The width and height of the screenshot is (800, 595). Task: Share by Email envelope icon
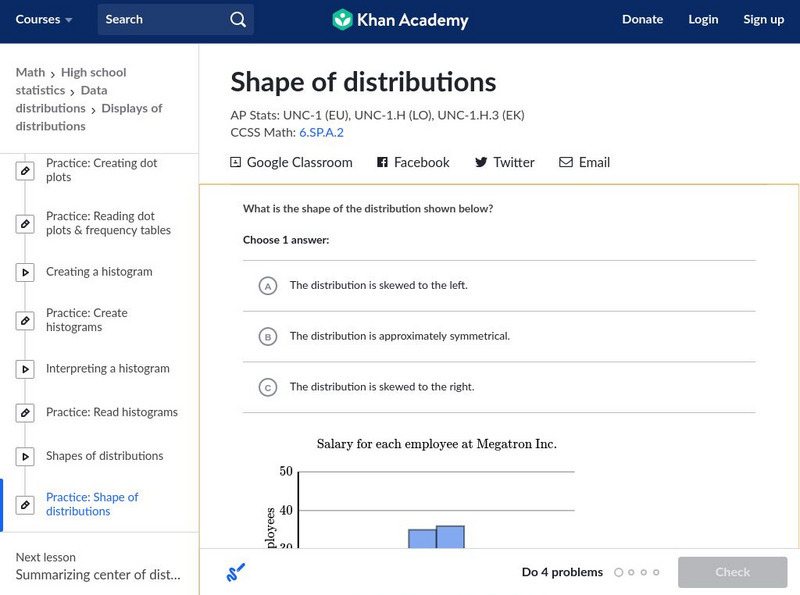click(566, 162)
